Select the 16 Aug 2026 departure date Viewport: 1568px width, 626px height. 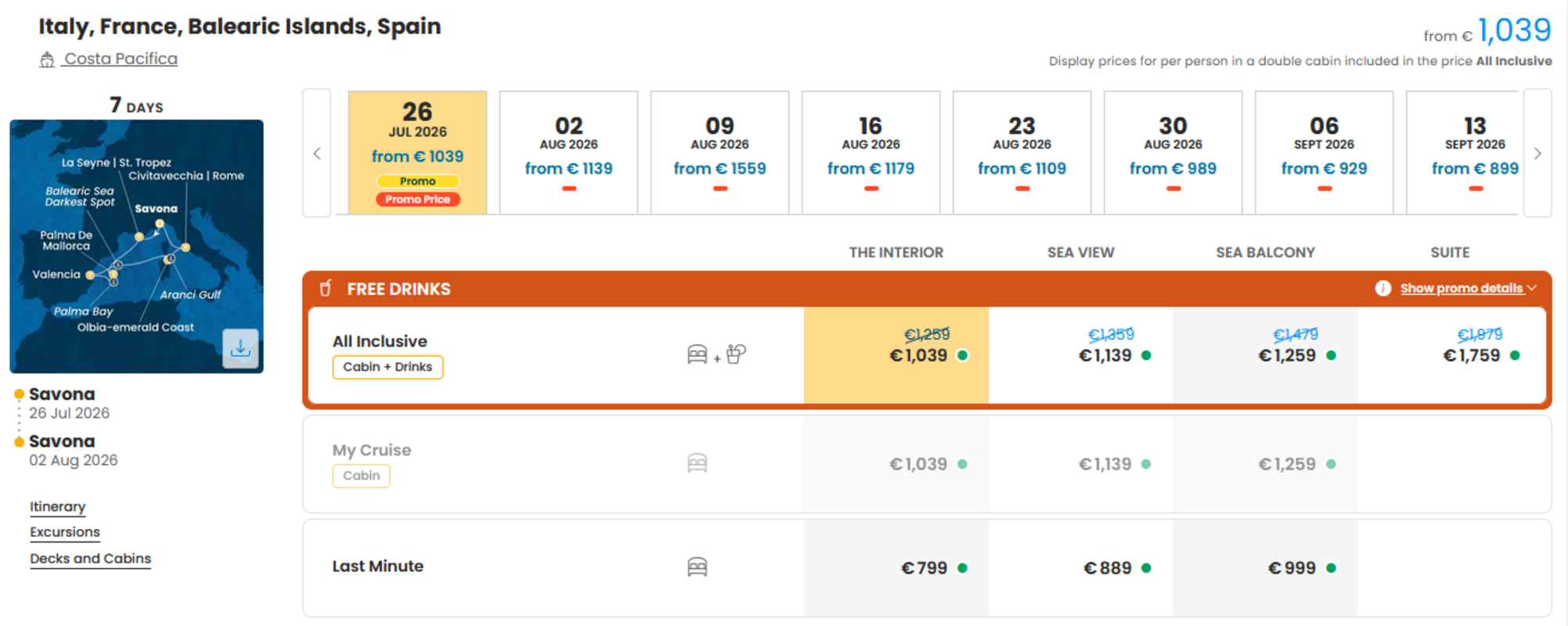click(x=871, y=153)
